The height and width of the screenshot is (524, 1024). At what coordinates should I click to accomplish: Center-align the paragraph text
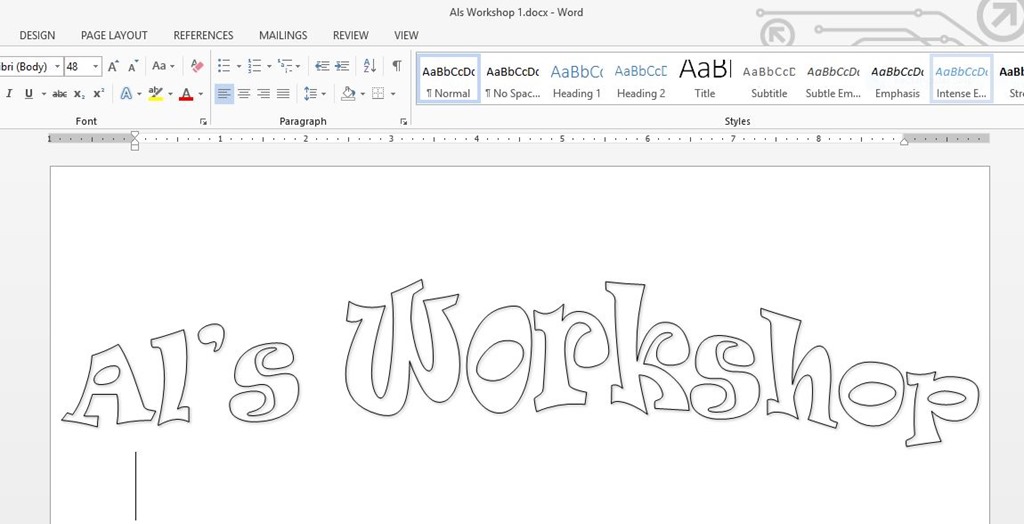(244, 94)
